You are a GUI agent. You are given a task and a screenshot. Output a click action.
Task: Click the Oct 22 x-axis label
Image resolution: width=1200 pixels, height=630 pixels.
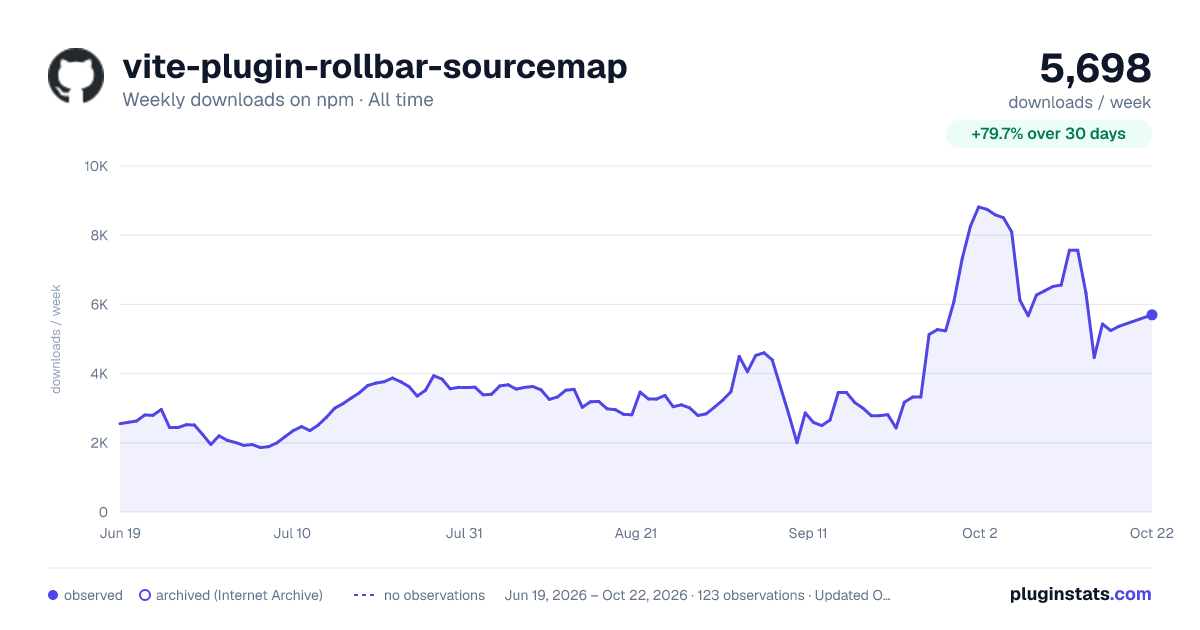pos(1151,533)
